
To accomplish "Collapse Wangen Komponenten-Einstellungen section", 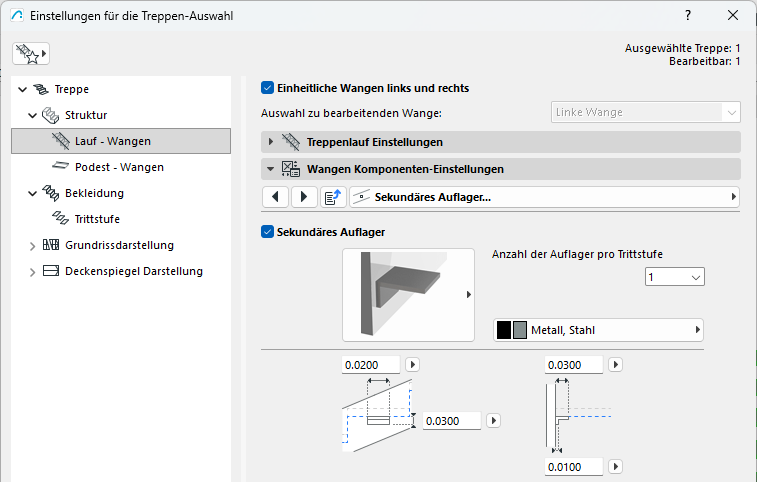I will (271, 169).
